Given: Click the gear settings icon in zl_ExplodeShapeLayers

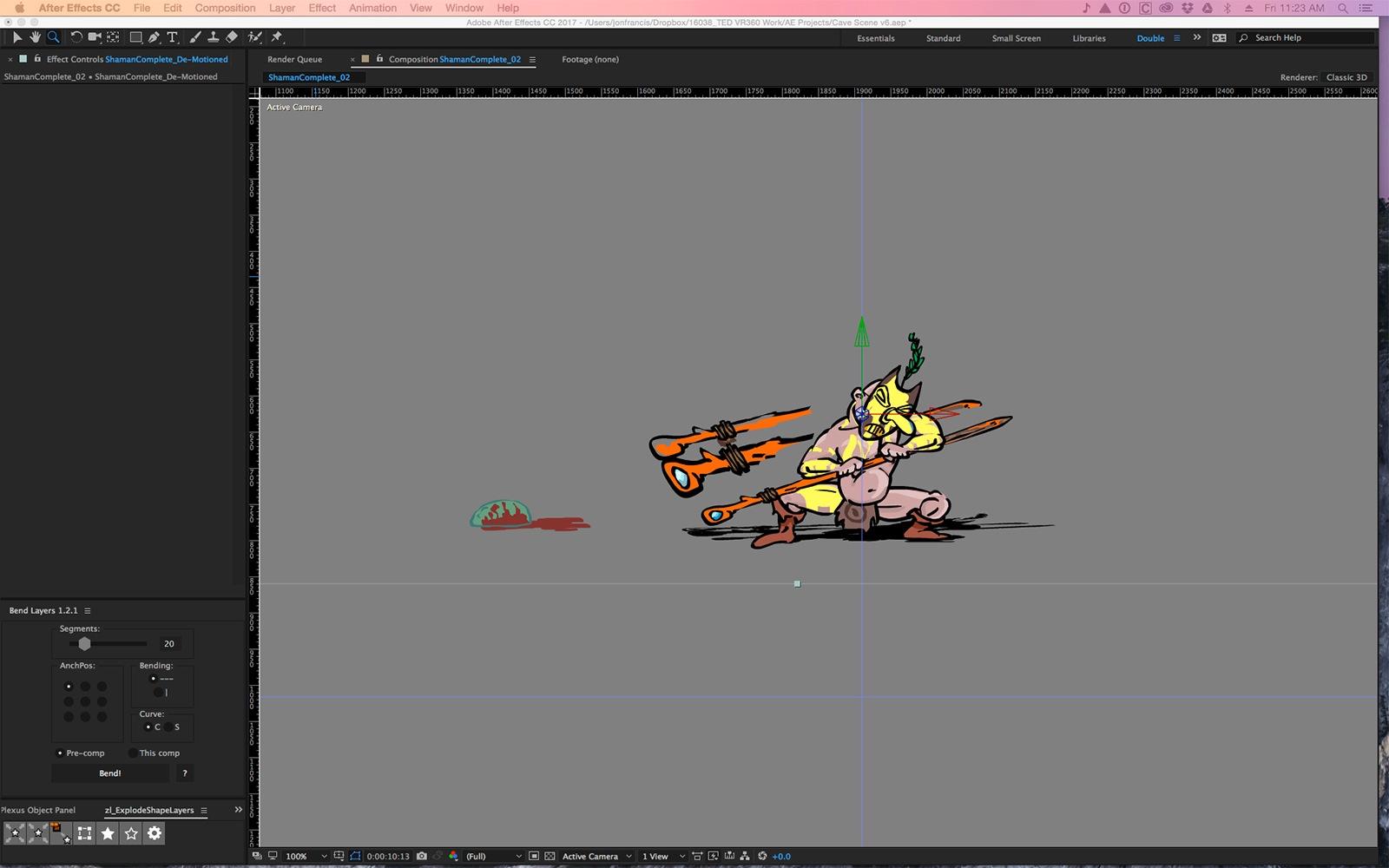Looking at the screenshot, I should coord(155,833).
